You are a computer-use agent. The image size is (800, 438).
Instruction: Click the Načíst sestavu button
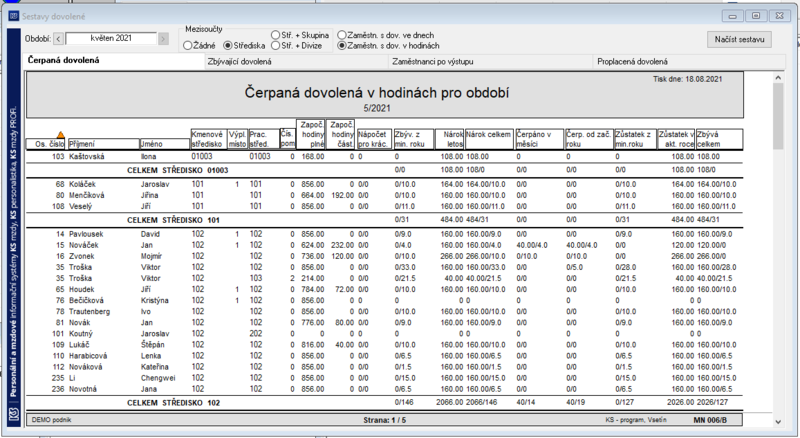pos(739,39)
